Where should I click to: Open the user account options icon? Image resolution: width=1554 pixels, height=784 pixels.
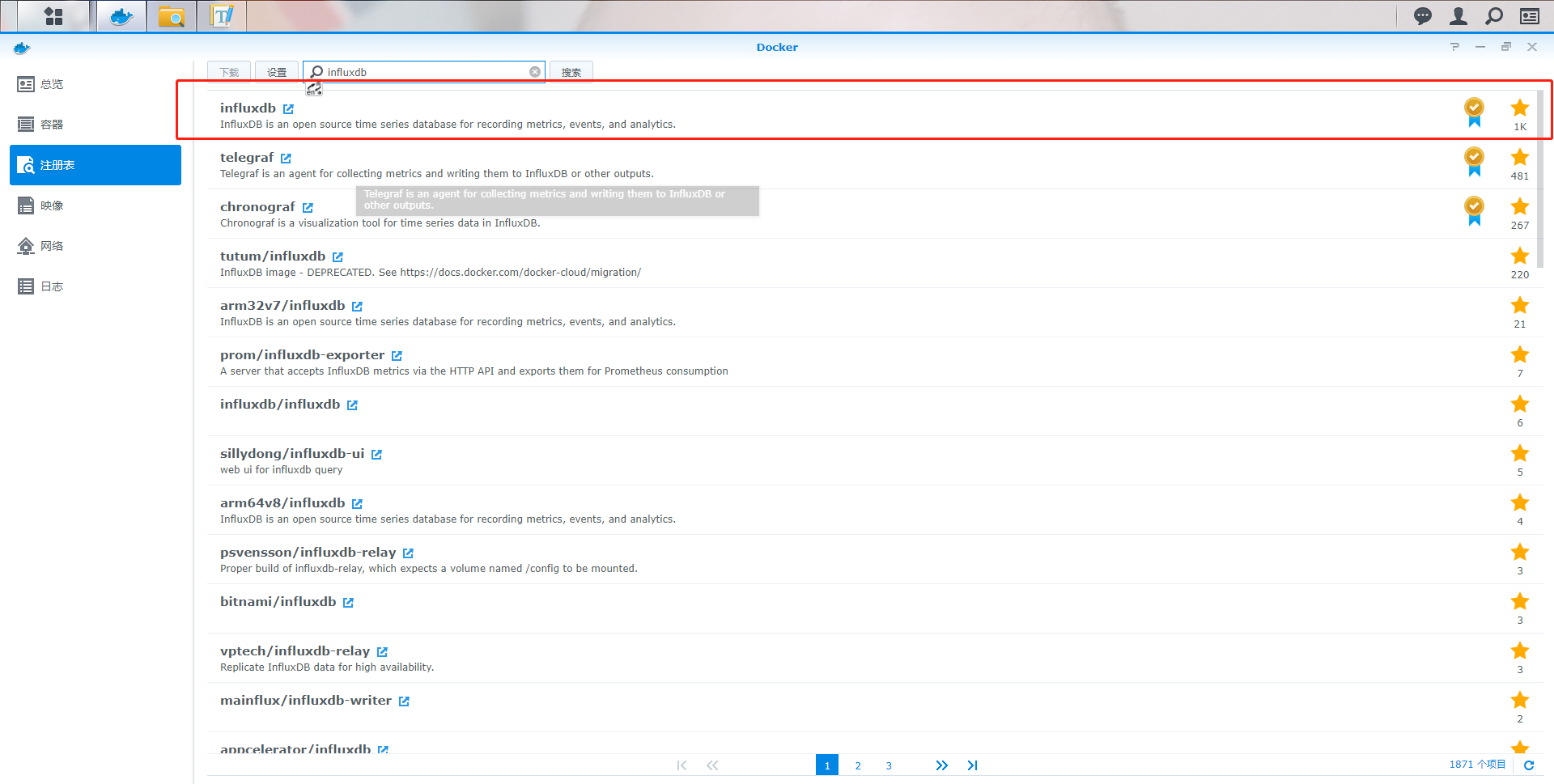pyautogui.click(x=1458, y=16)
